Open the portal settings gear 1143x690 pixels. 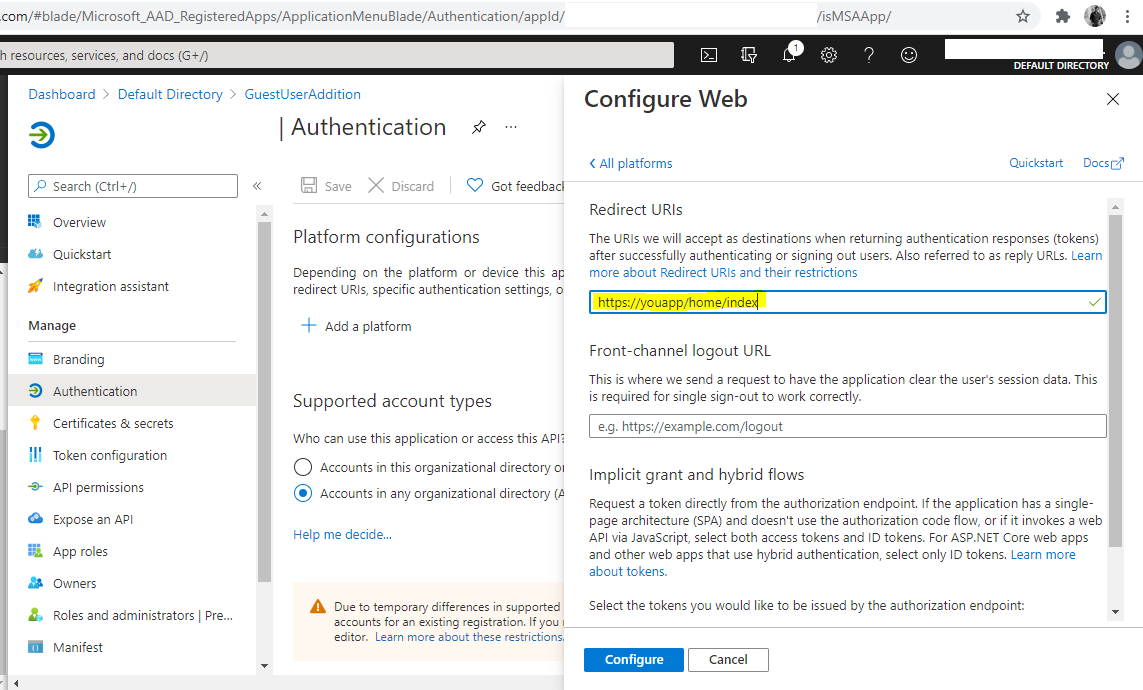pyautogui.click(x=829, y=55)
